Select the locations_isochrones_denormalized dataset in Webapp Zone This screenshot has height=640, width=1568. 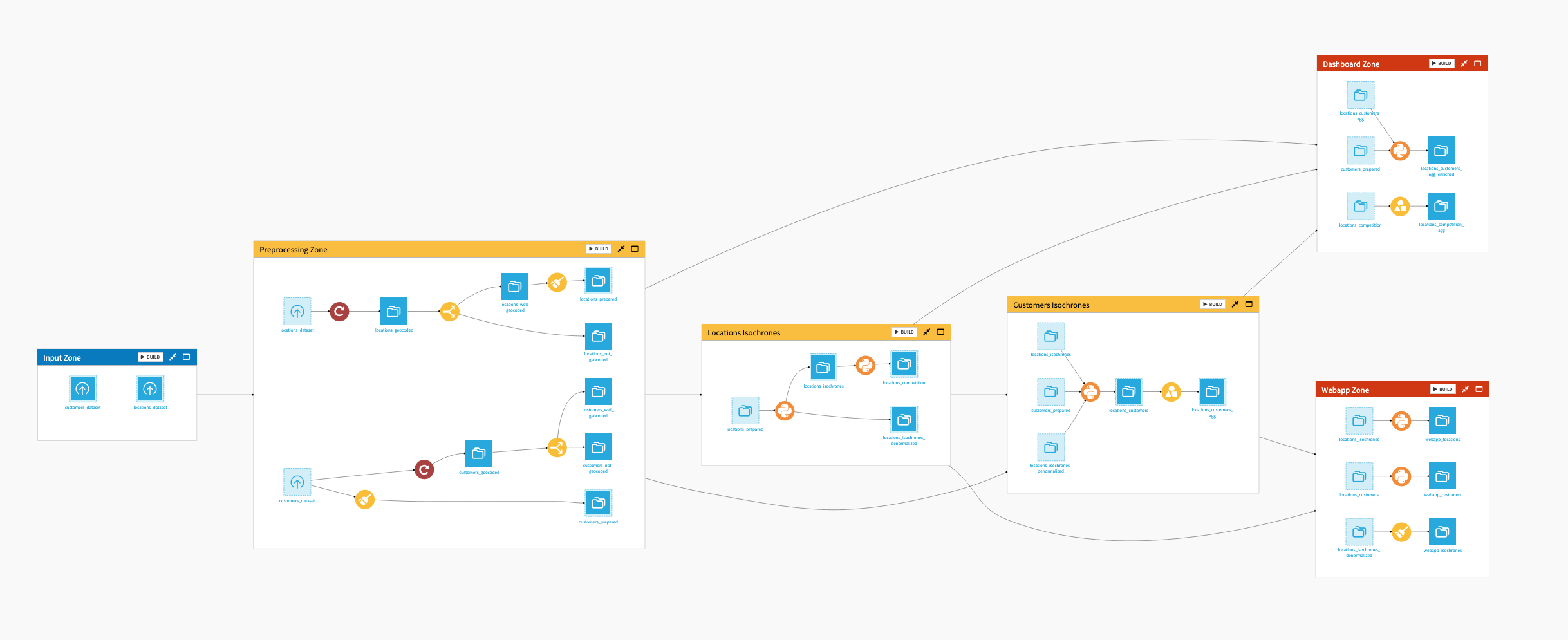(x=1359, y=532)
